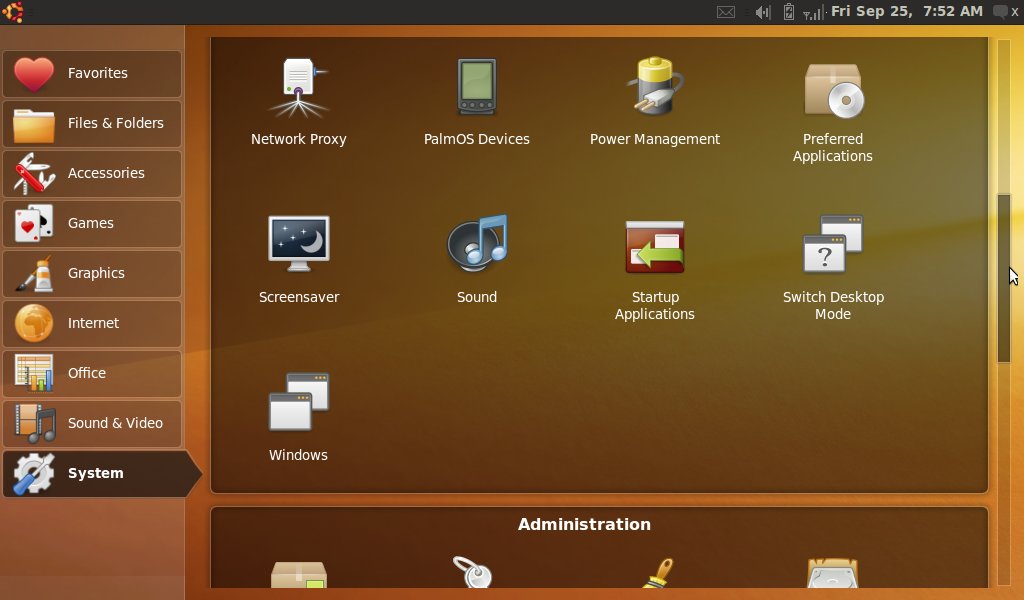Open Screensaver preferences
Viewport: 1024px width, 600px height.
point(299,260)
